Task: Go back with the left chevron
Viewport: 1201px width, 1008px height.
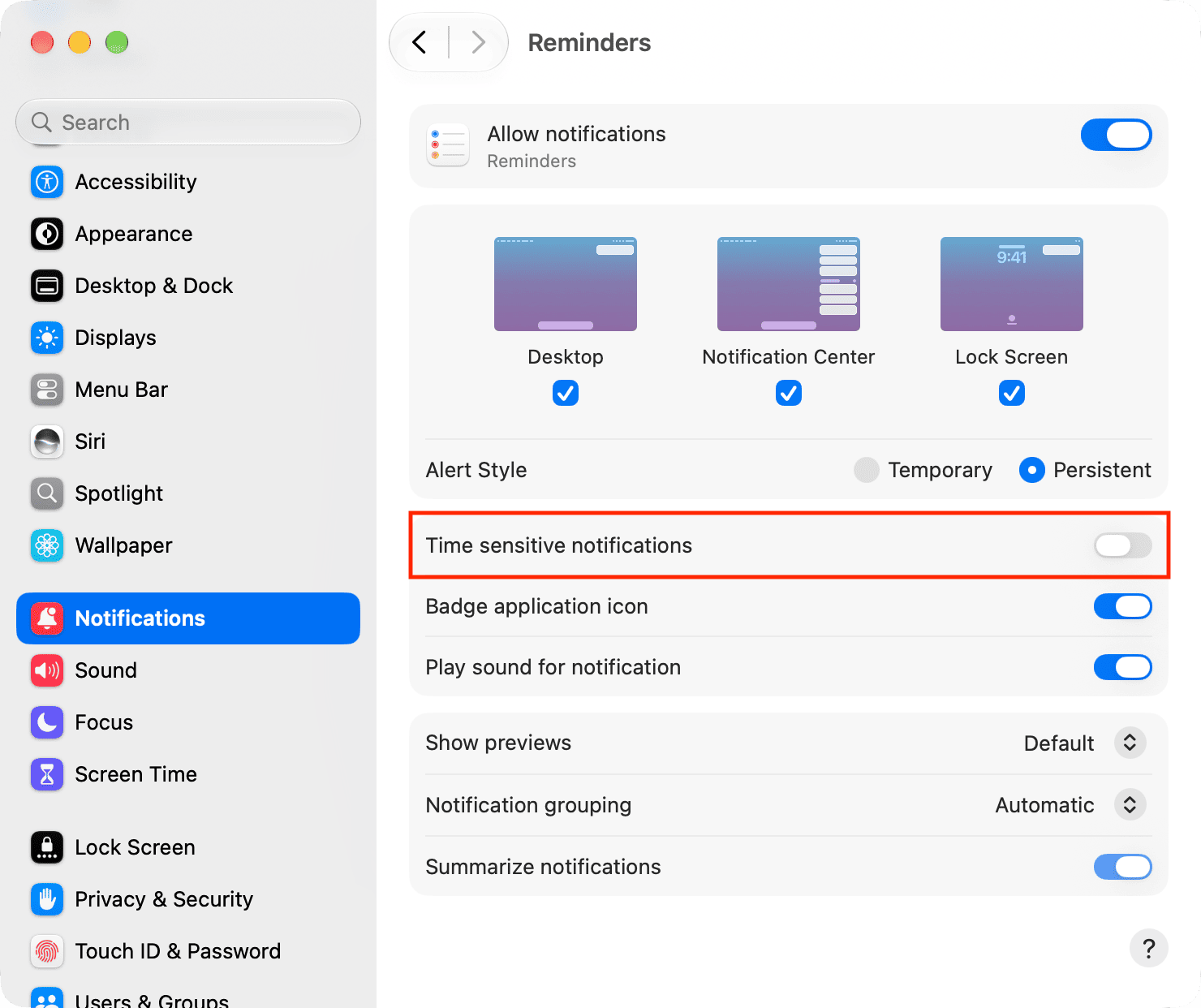Action: click(420, 42)
